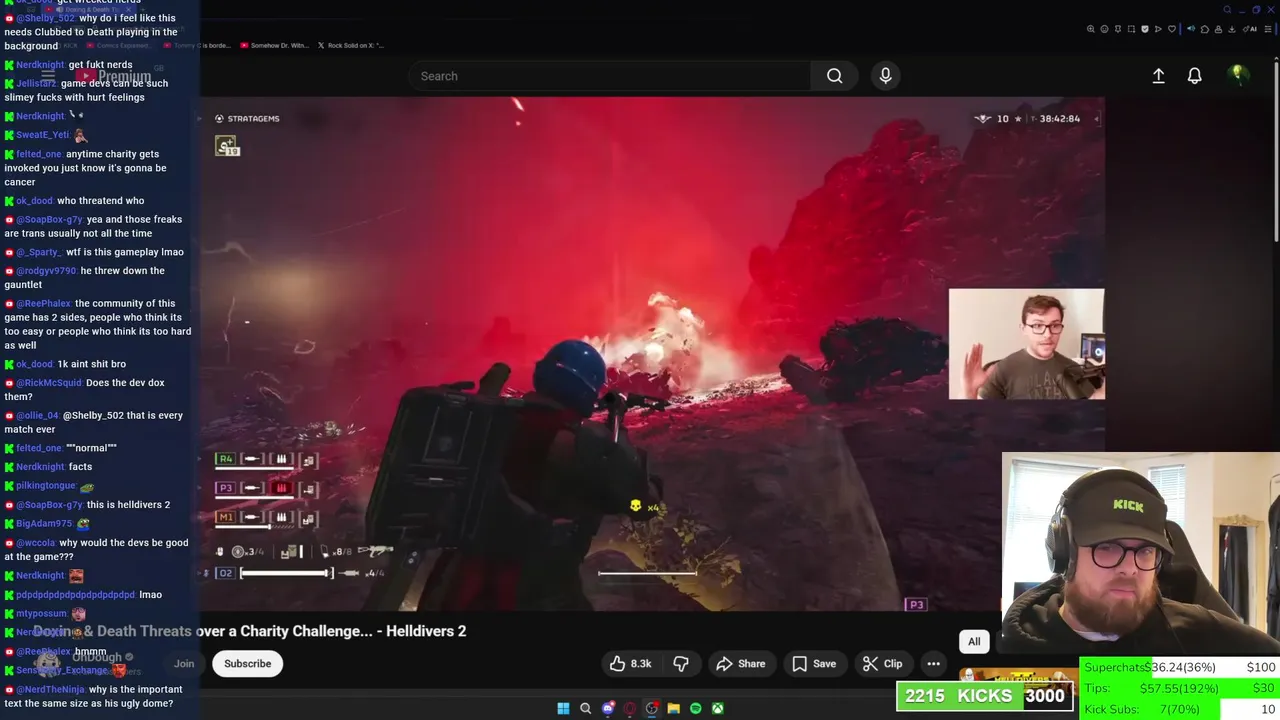The height and width of the screenshot is (720, 1280).
Task: Open Spotify from the taskbar
Action: (696, 709)
